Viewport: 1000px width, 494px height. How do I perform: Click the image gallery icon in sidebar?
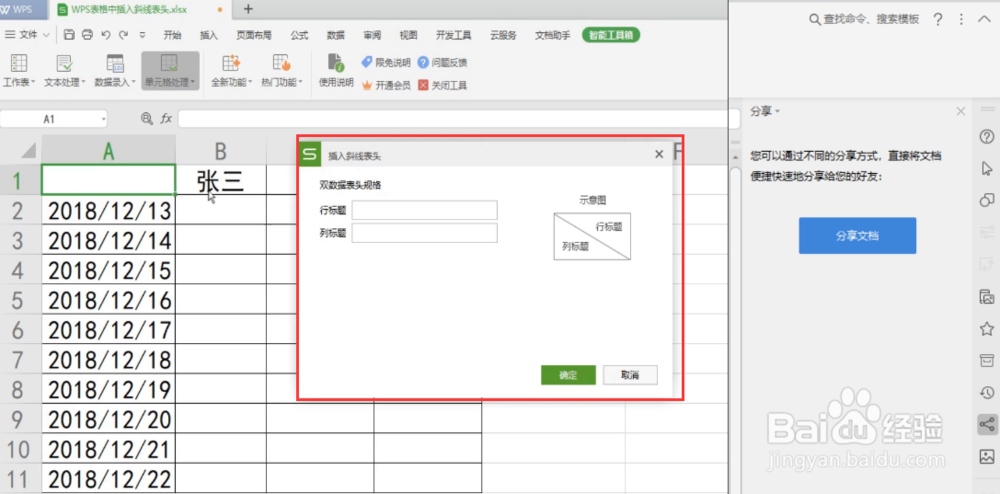(x=987, y=296)
